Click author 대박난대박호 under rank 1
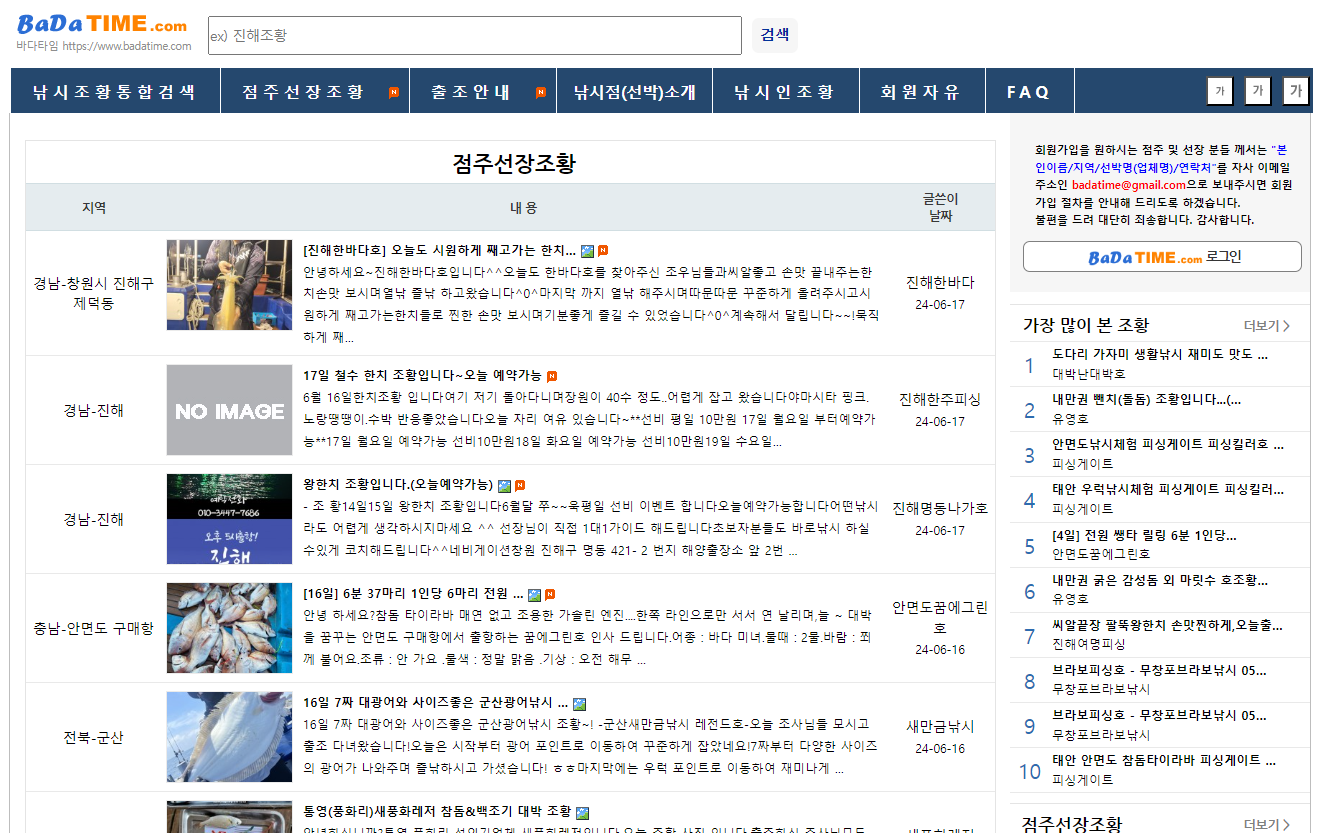The height and width of the screenshot is (833, 1322). (1088, 373)
